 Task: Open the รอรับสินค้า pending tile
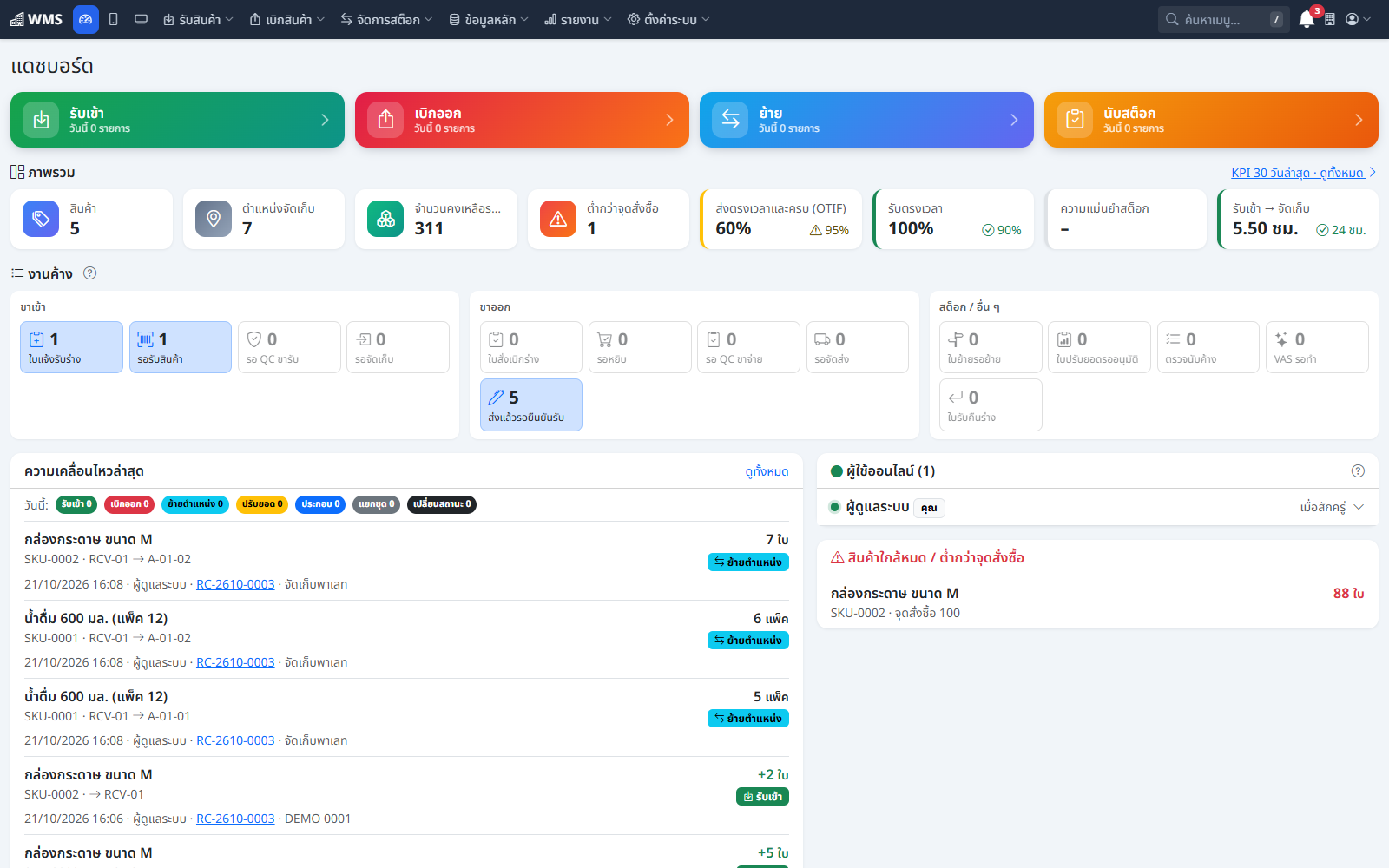pos(181,347)
